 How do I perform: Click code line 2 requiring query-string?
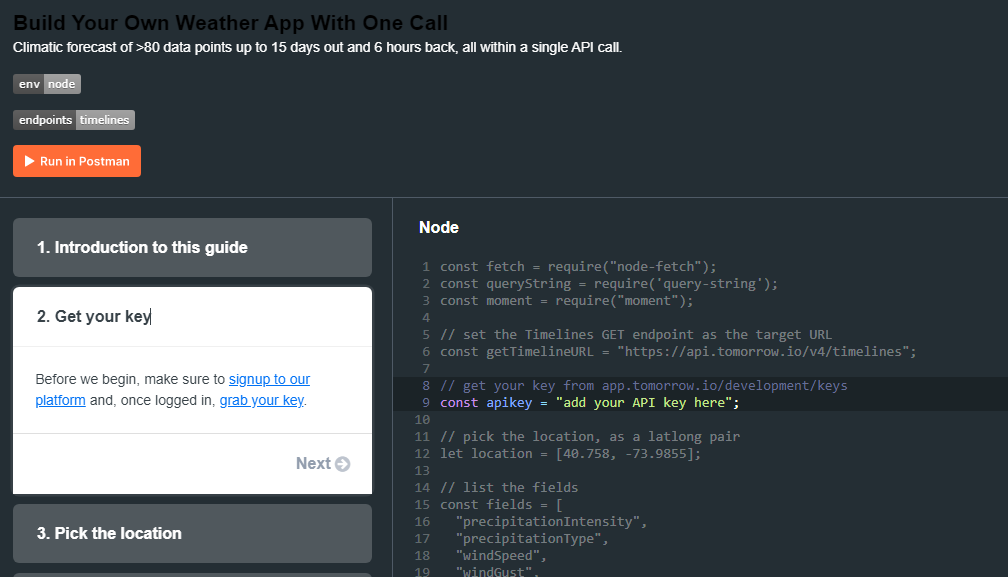(x=609, y=283)
